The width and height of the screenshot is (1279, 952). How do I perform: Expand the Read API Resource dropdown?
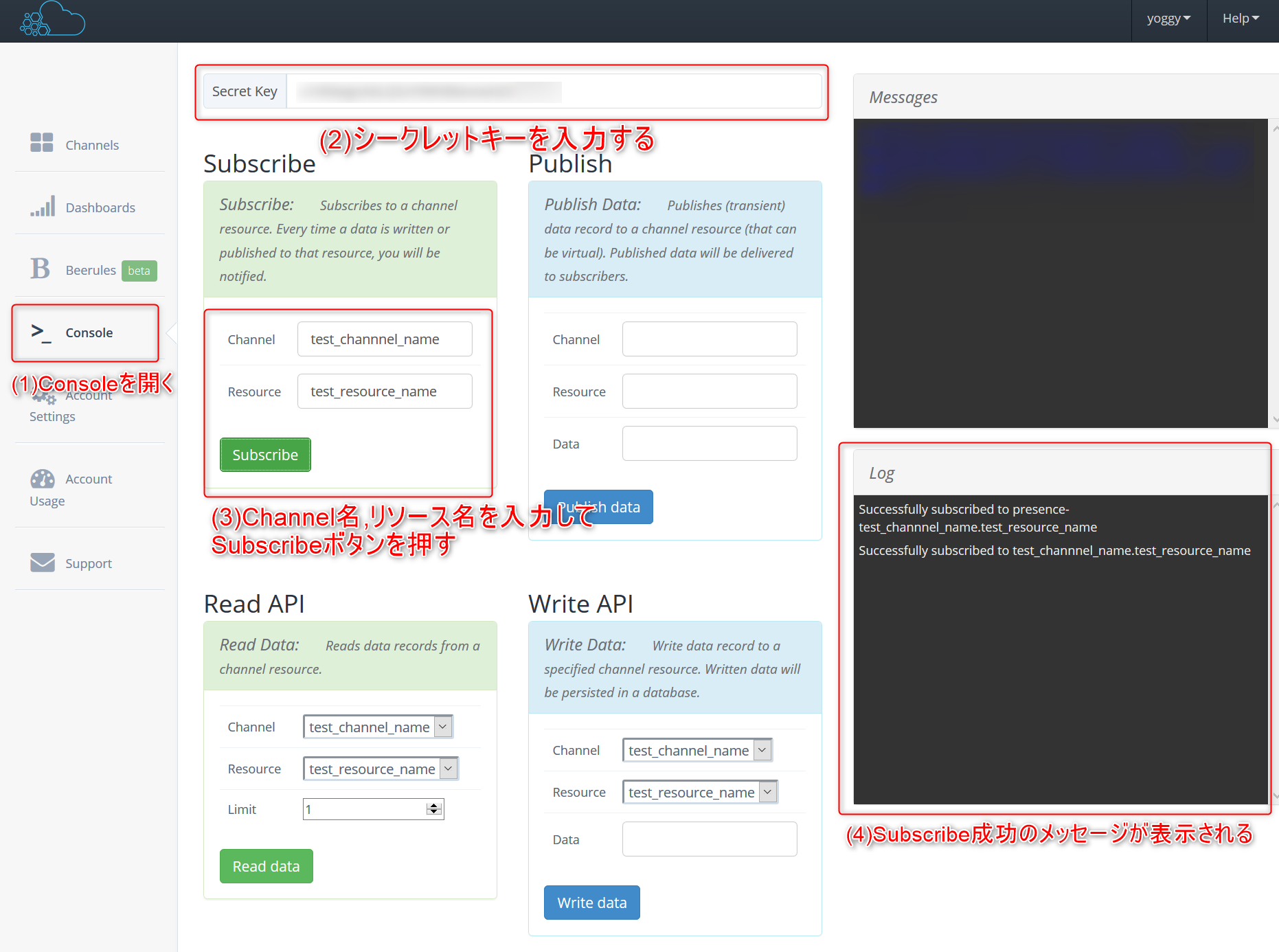point(449,769)
